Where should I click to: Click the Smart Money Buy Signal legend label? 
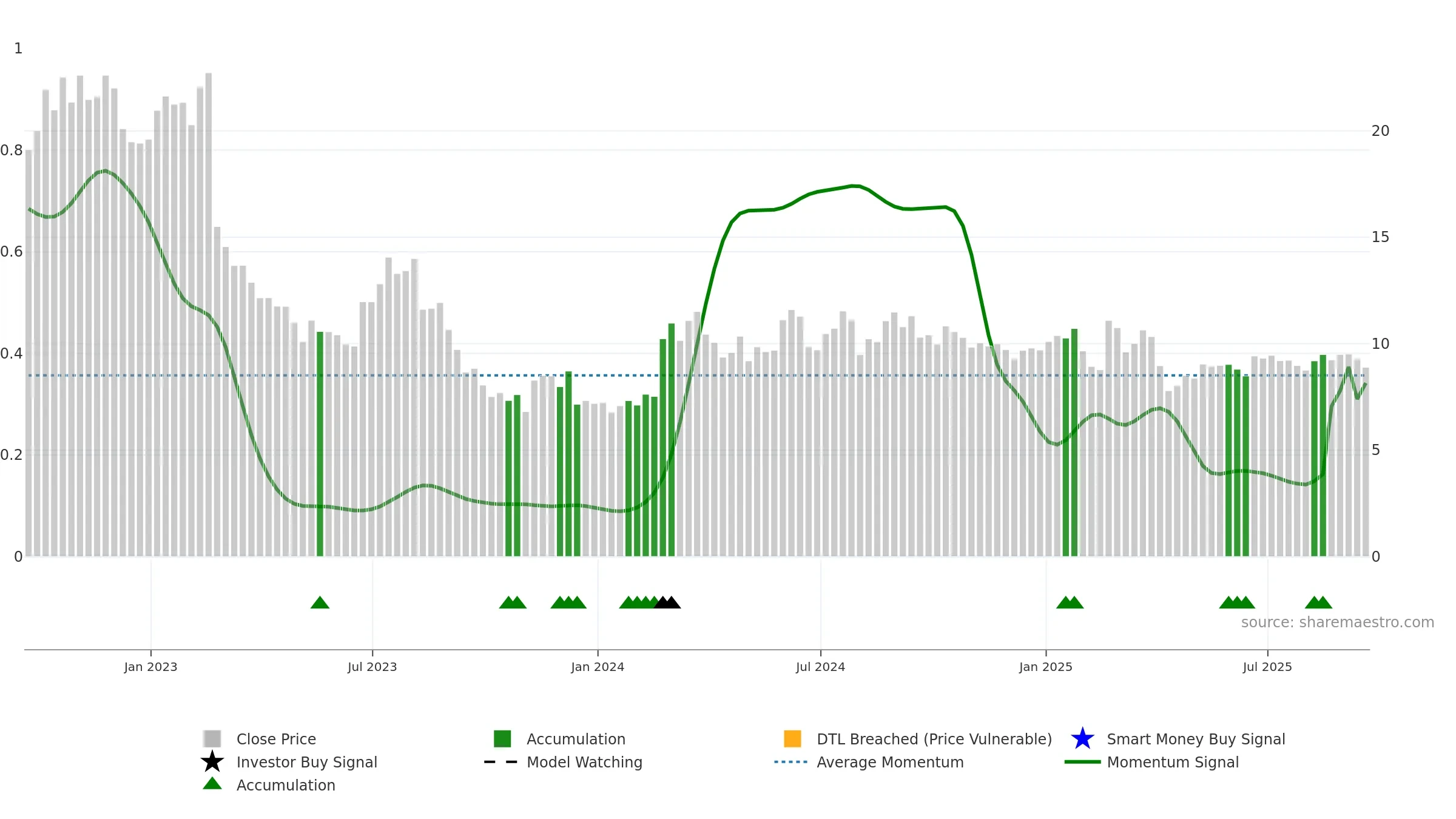tap(1196, 739)
